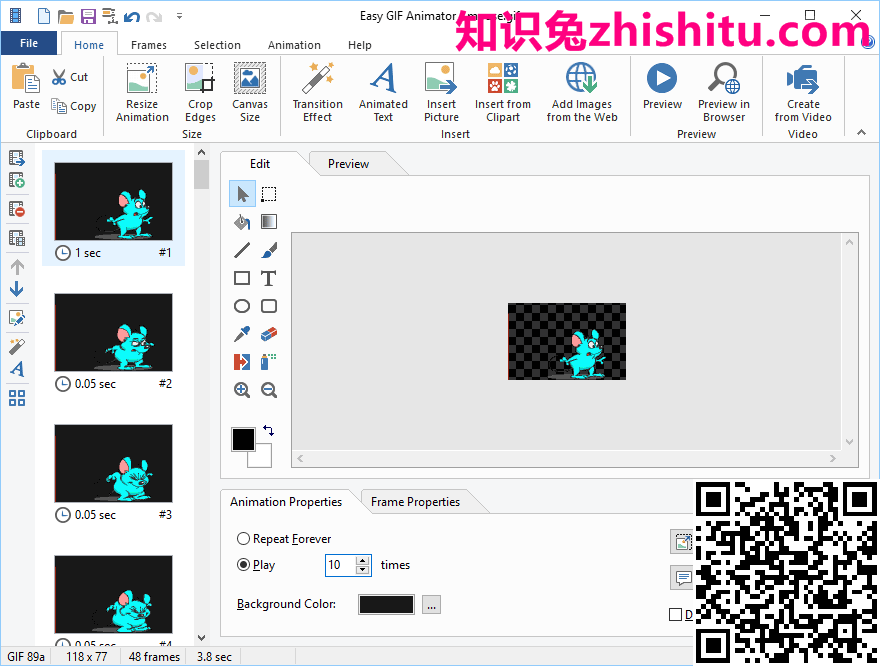
Task: Click the Paste button
Action: (x=26, y=86)
